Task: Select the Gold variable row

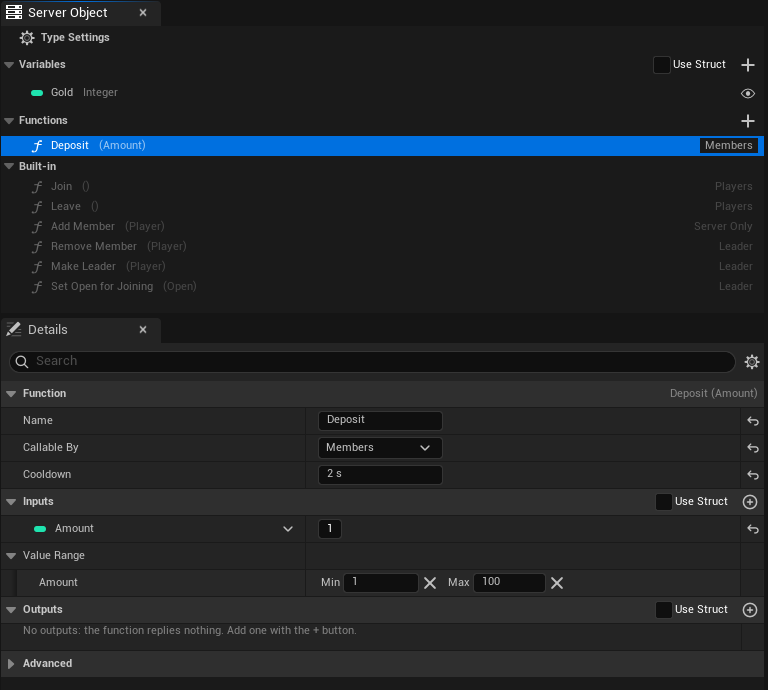Action: pos(382,93)
